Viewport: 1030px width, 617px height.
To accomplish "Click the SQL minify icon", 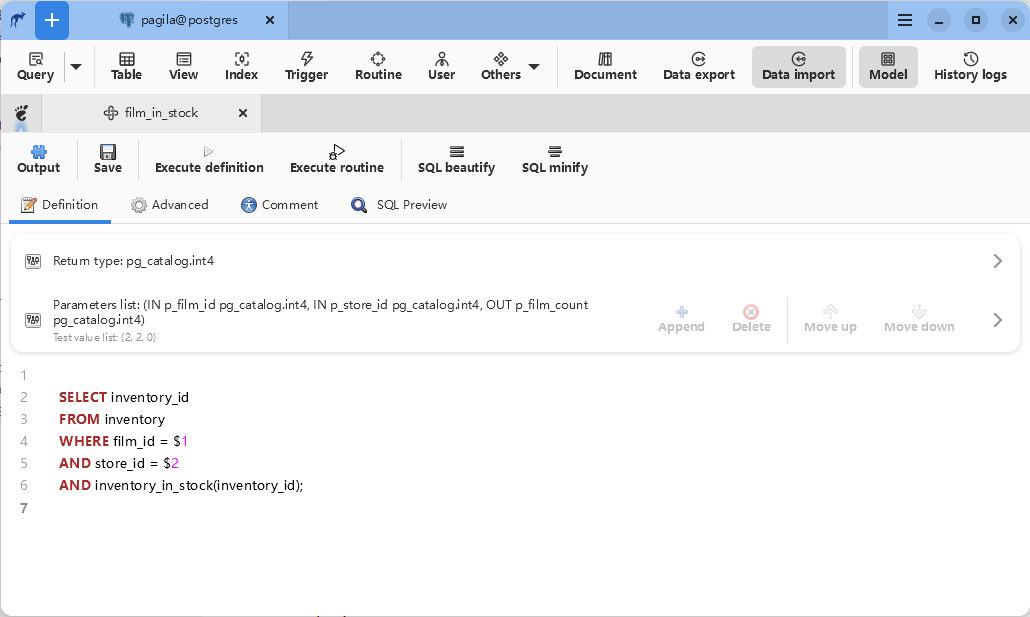I will [x=554, y=152].
